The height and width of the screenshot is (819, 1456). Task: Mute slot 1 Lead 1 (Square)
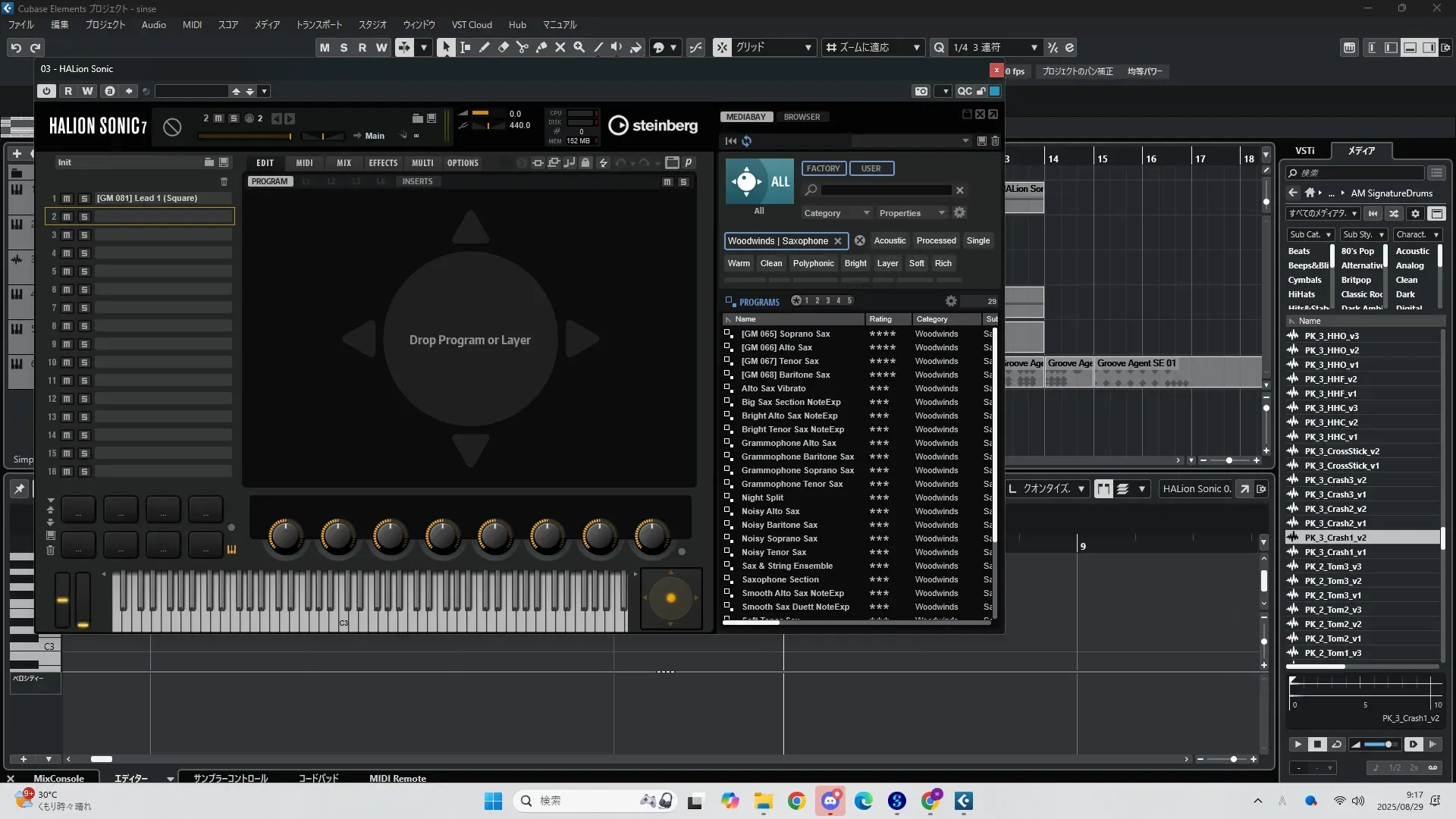click(x=67, y=199)
